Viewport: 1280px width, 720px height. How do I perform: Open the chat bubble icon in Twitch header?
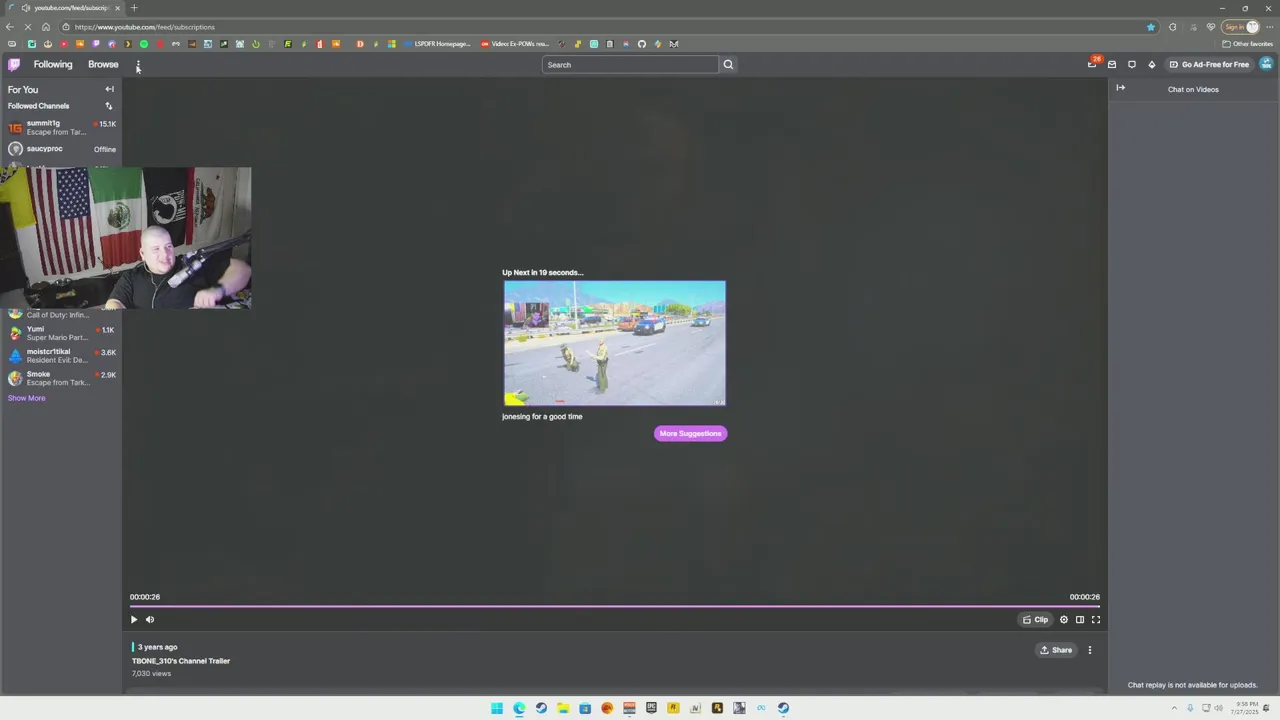point(1132,64)
